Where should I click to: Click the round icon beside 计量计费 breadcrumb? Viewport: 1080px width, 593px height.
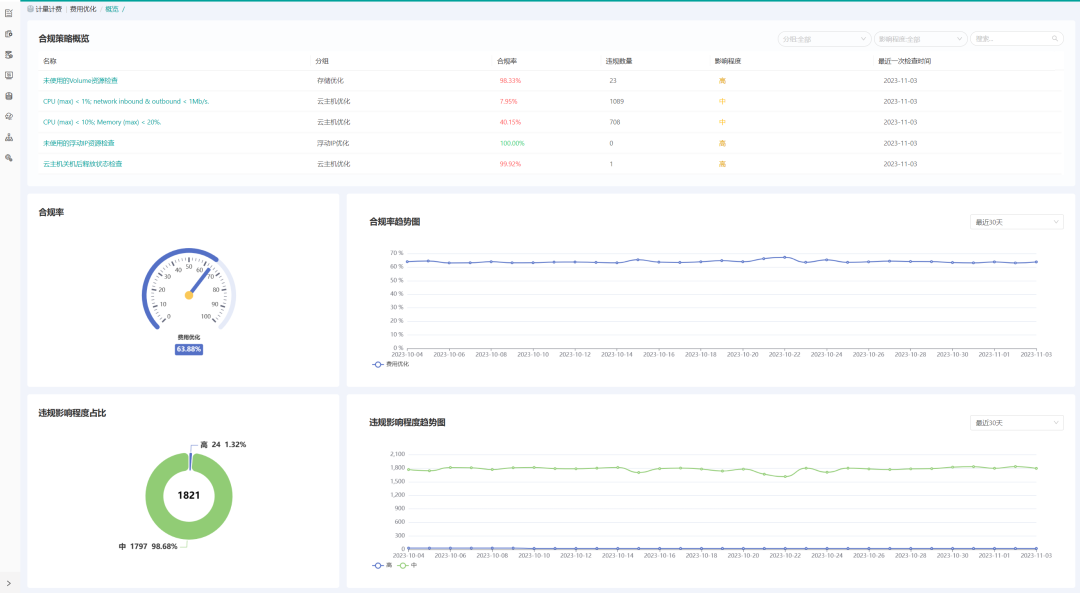[x=30, y=9]
